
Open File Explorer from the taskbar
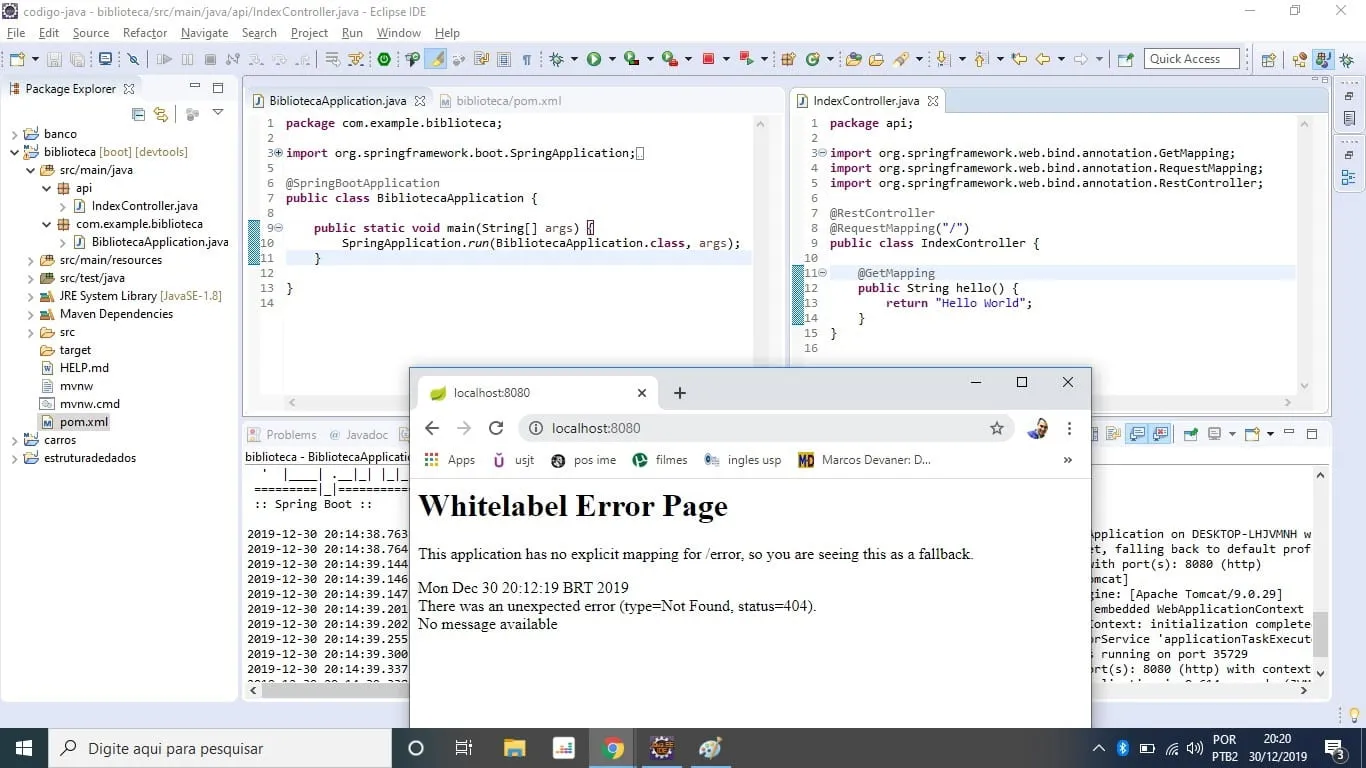pyautogui.click(x=514, y=748)
